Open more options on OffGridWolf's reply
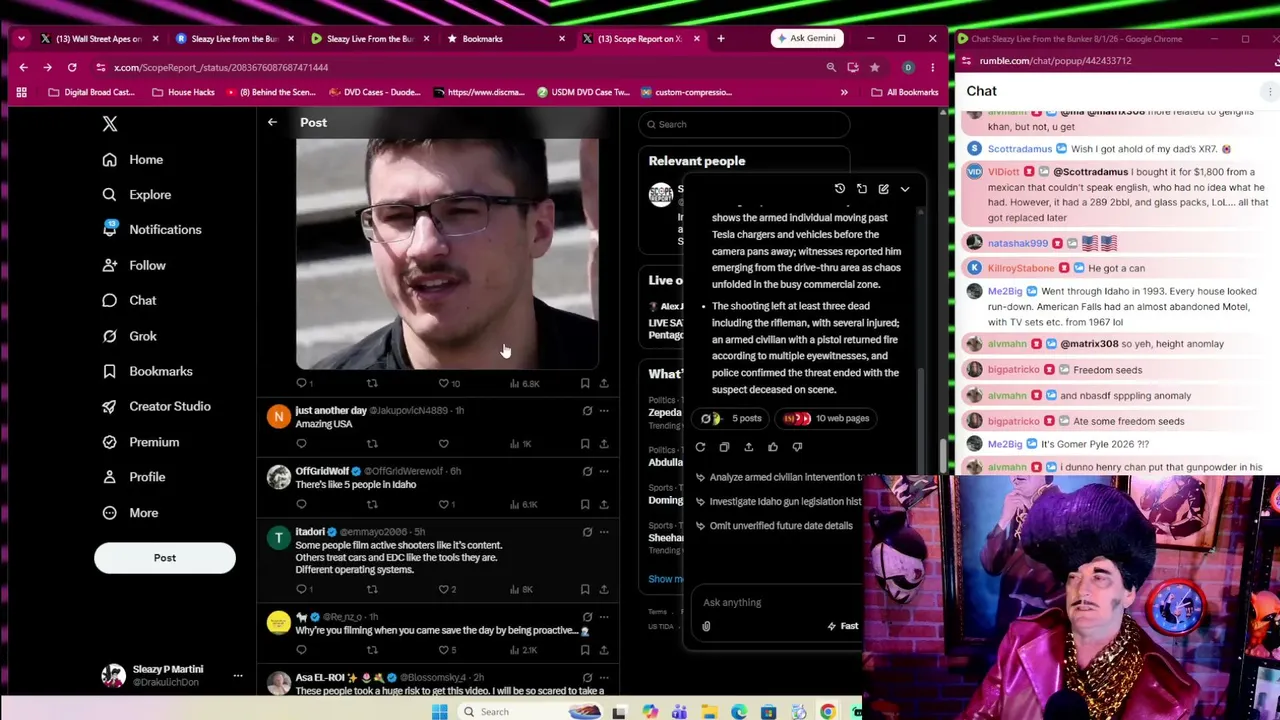Screen dimensions: 1280x720 604,471
